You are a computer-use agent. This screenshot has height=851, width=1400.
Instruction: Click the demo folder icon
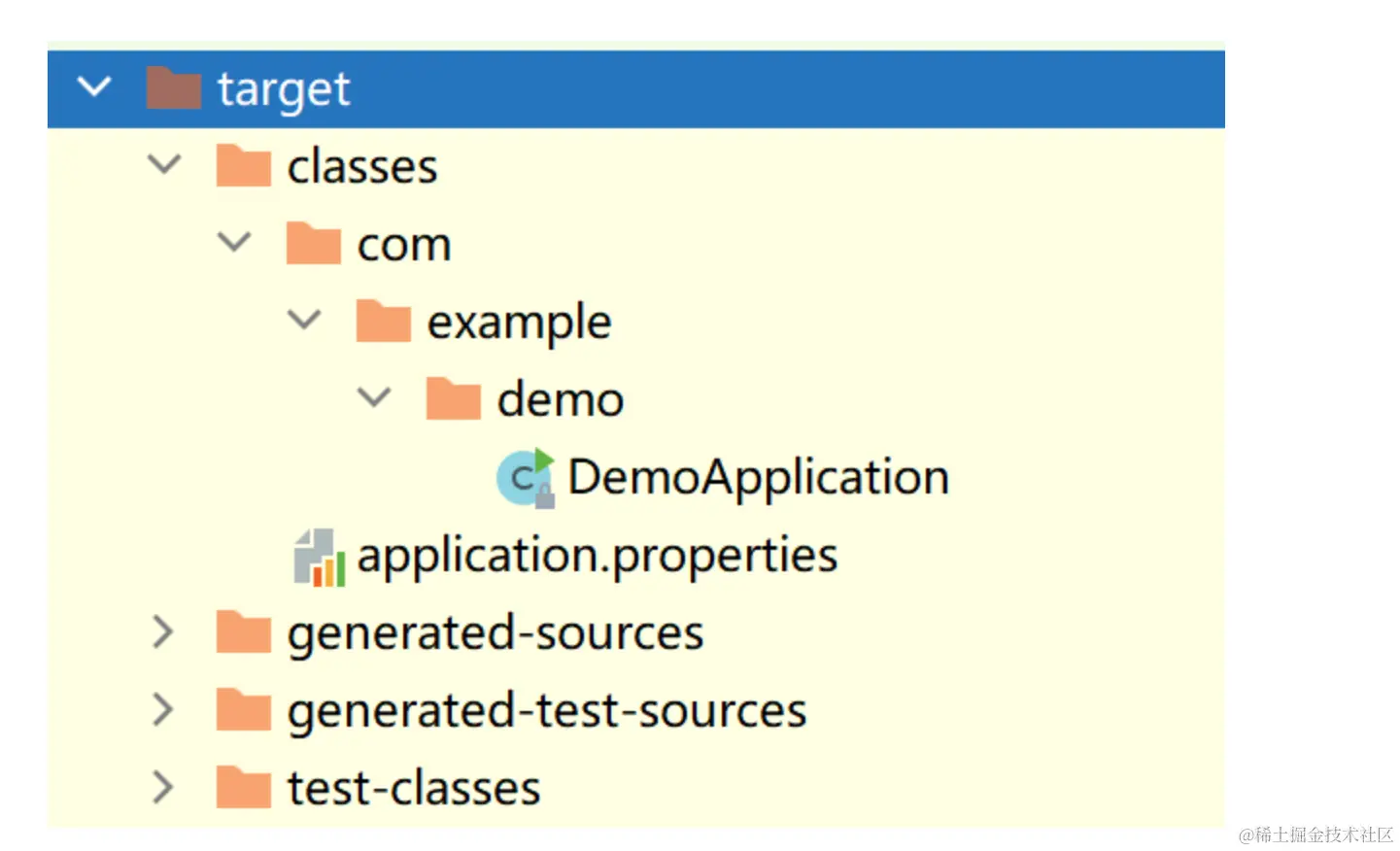click(x=453, y=399)
